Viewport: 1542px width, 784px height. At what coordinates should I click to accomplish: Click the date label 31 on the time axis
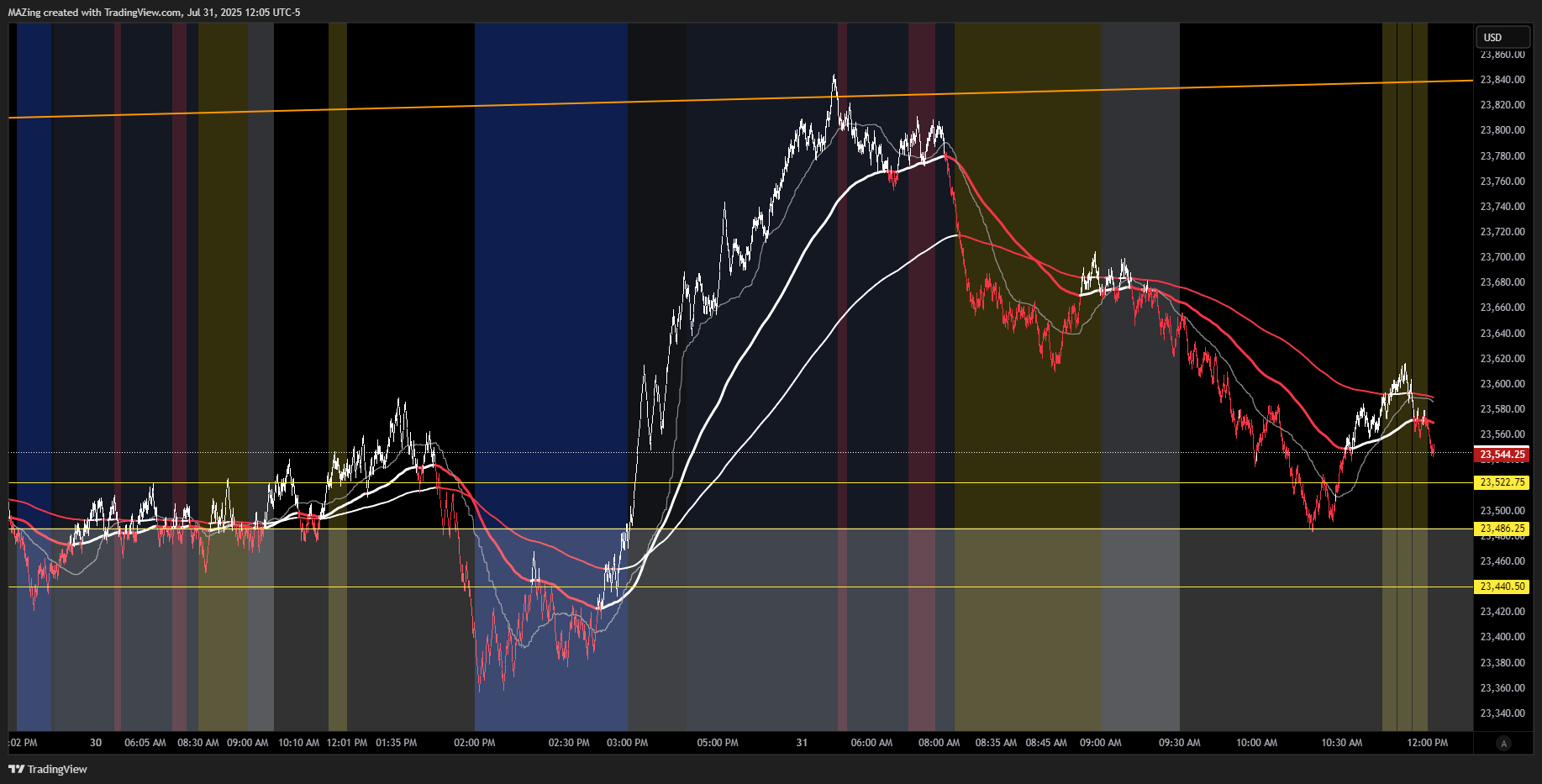pyautogui.click(x=802, y=743)
